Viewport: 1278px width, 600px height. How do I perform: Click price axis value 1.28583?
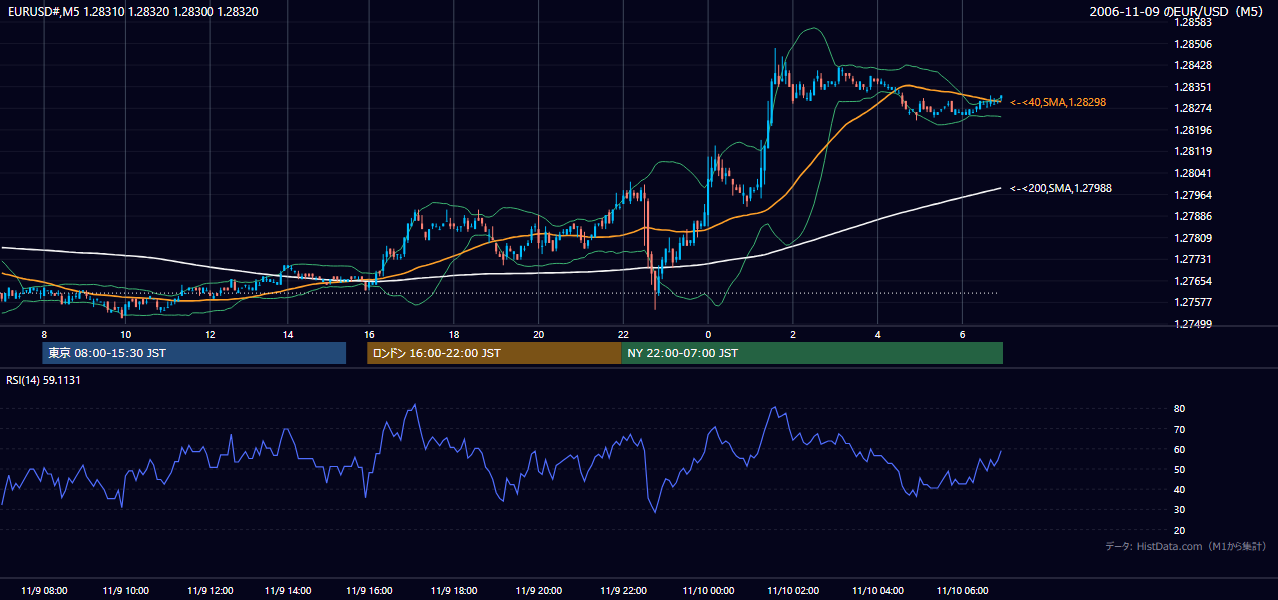tap(1192, 22)
